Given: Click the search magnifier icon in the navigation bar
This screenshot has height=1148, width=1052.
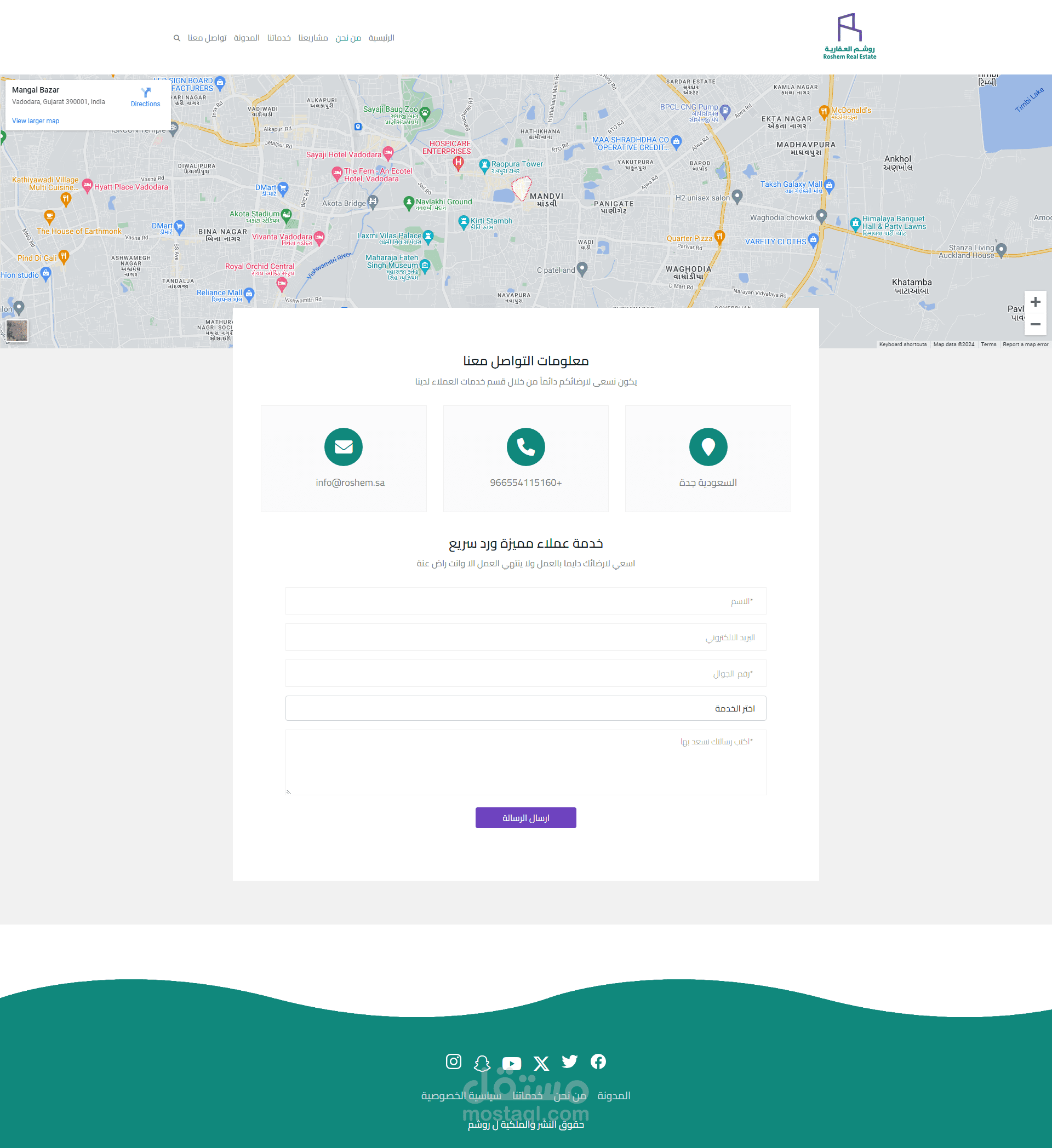Looking at the screenshot, I should pyautogui.click(x=176, y=38).
